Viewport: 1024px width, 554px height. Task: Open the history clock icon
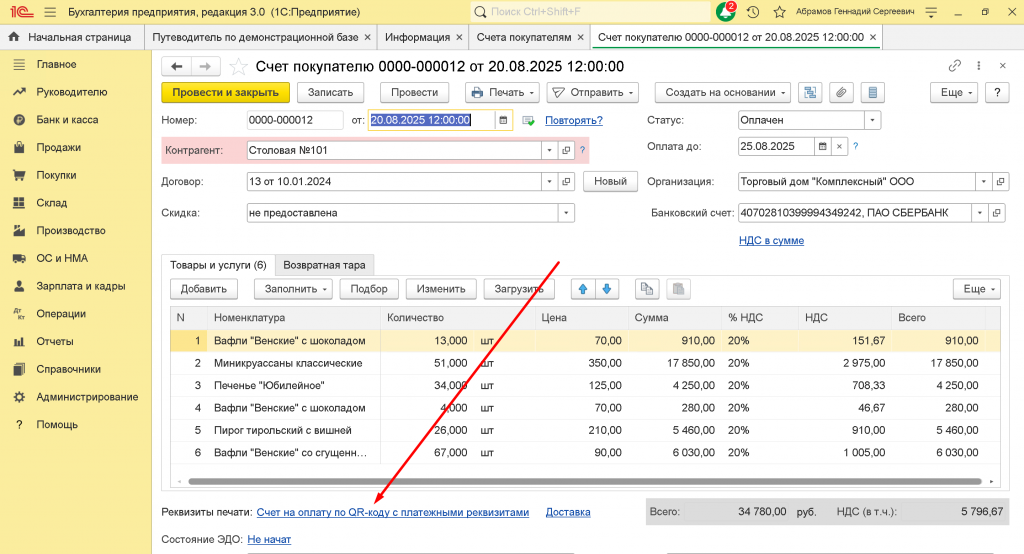(x=752, y=12)
